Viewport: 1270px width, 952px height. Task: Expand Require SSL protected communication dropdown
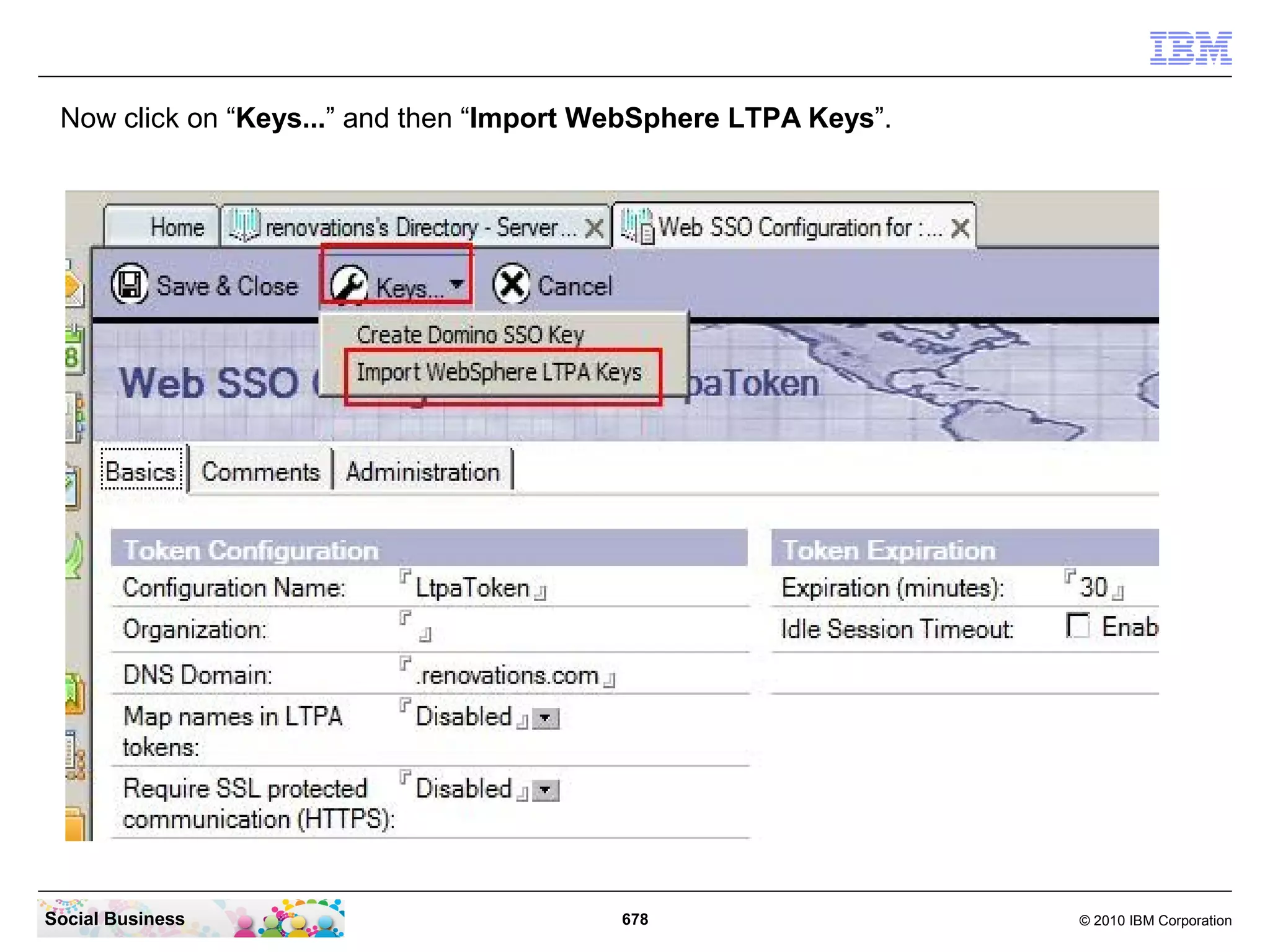(546, 791)
